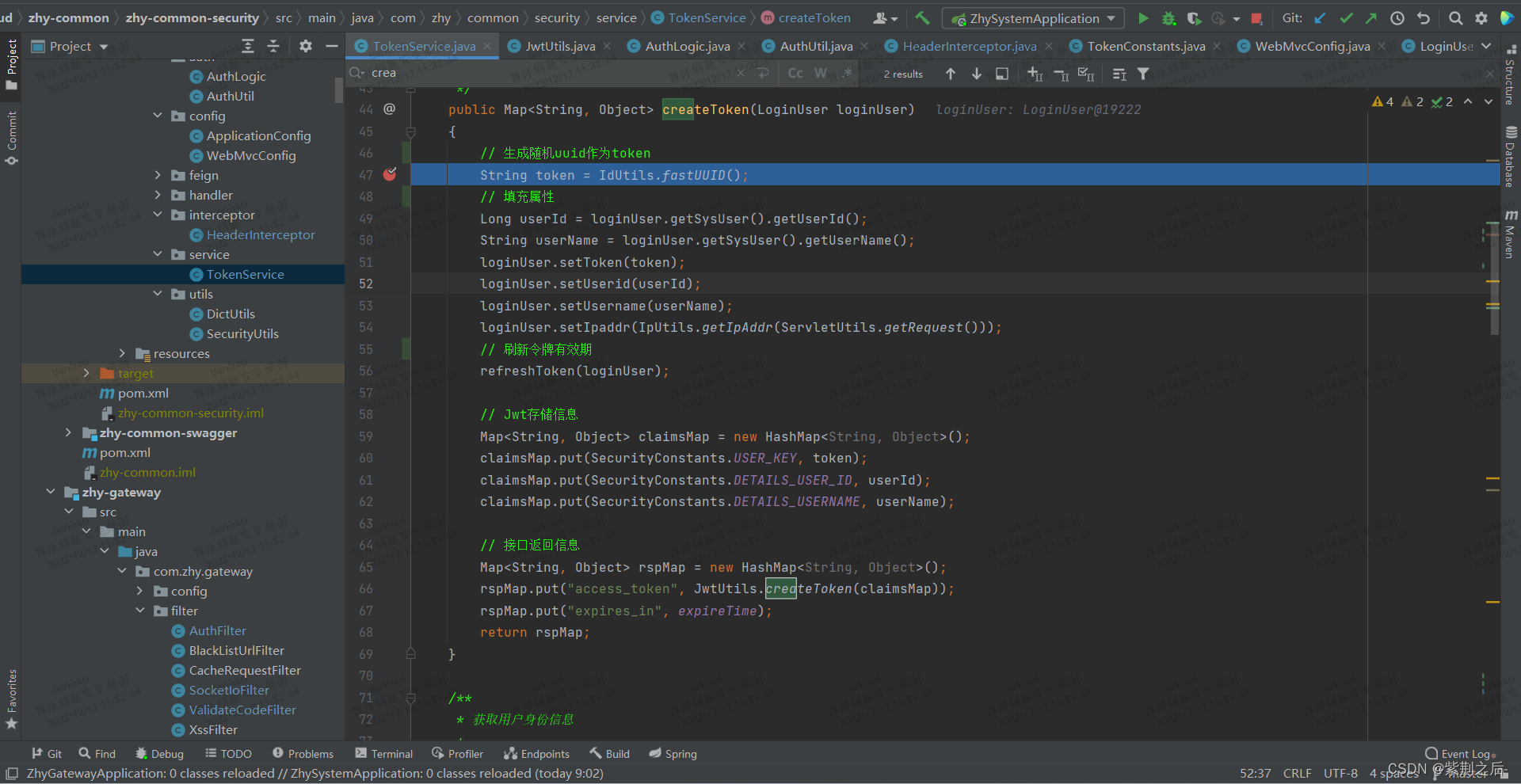This screenshot has height=784, width=1521.
Task: Collapse the zhy-gateway module
Action: click(x=51, y=492)
